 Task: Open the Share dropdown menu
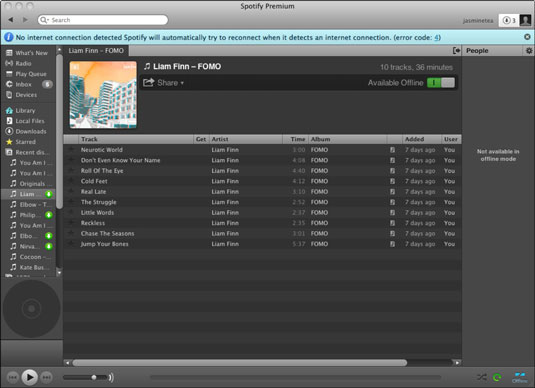click(163, 83)
